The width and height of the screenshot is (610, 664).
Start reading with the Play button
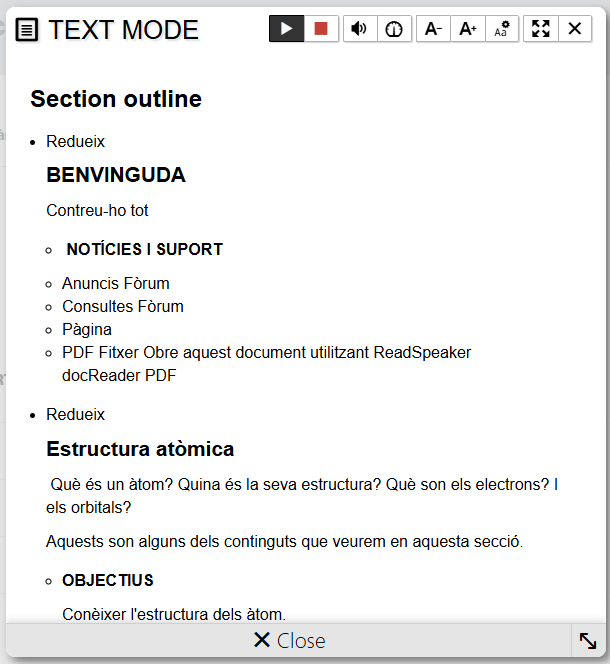[286, 29]
